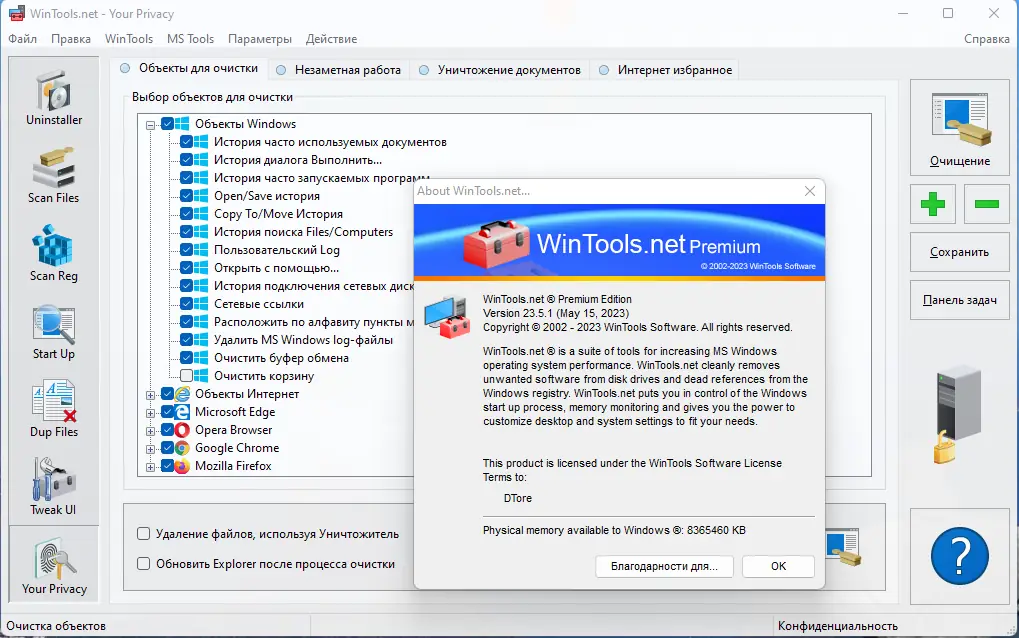1019x638 pixels.
Task: Open the Scan Files tool
Action: (x=54, y=175)
